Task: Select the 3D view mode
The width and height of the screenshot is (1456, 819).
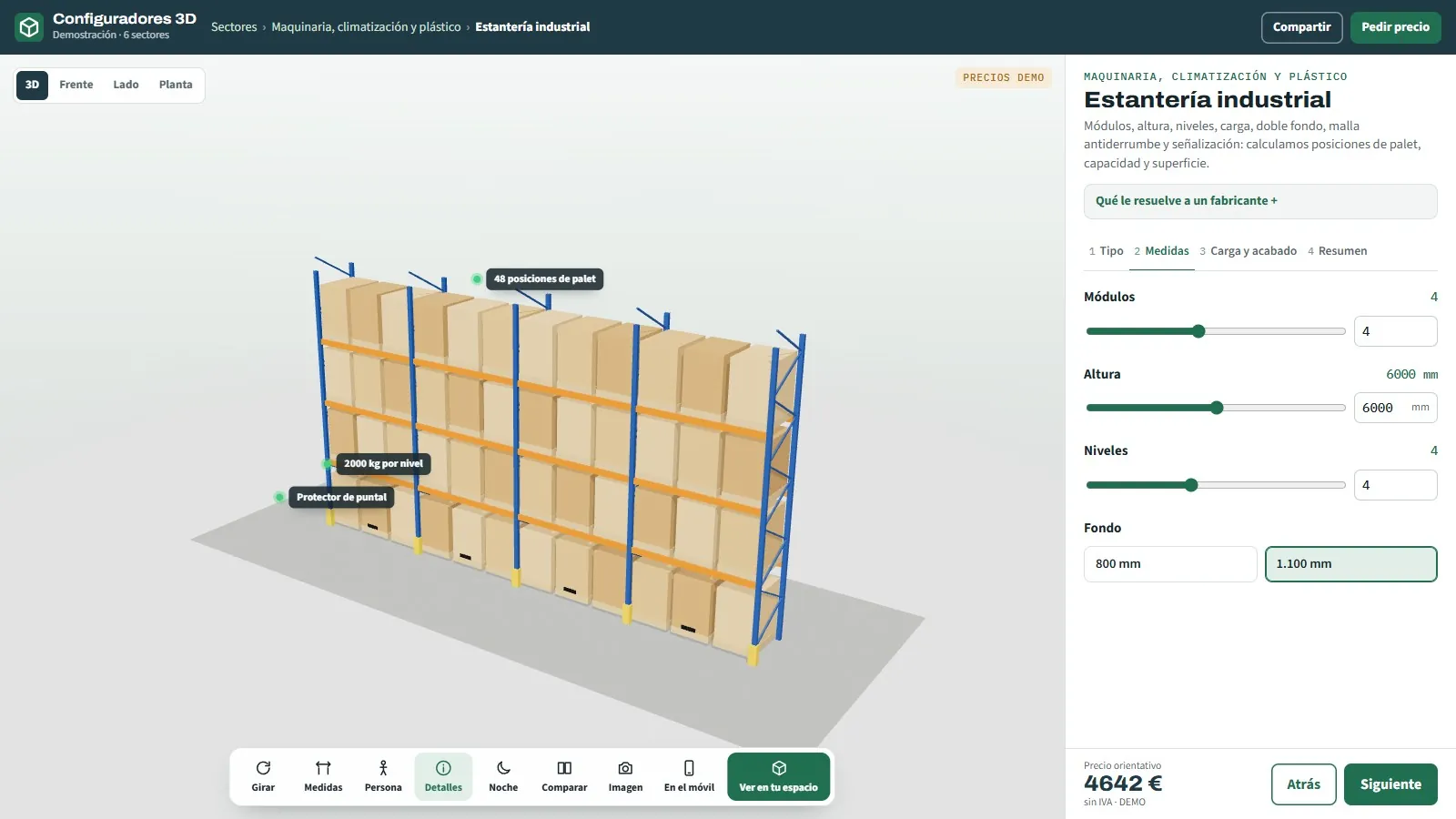Action: [32, 85]
